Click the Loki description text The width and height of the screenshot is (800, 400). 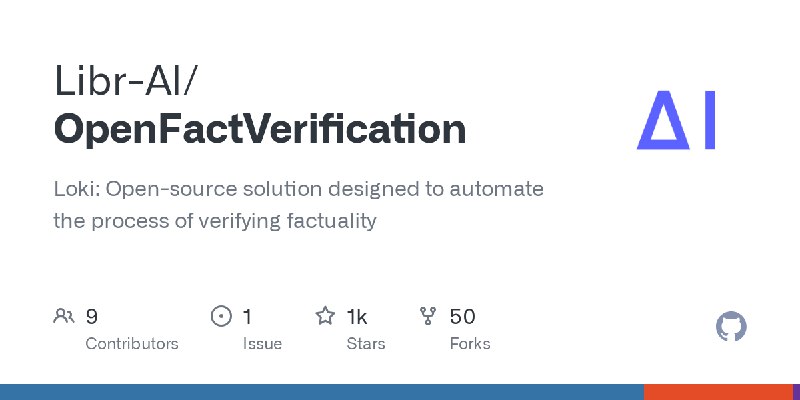pyautogui.click(x=298, y=205)
